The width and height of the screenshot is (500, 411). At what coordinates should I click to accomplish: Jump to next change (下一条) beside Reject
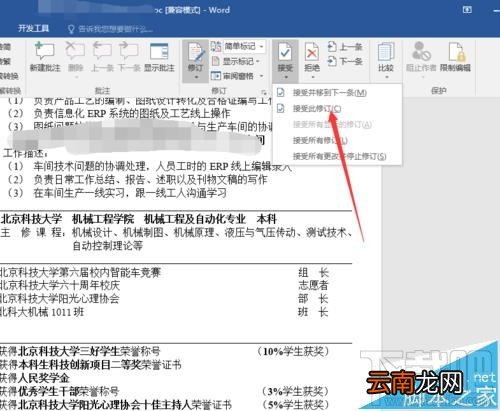[345, 61]
